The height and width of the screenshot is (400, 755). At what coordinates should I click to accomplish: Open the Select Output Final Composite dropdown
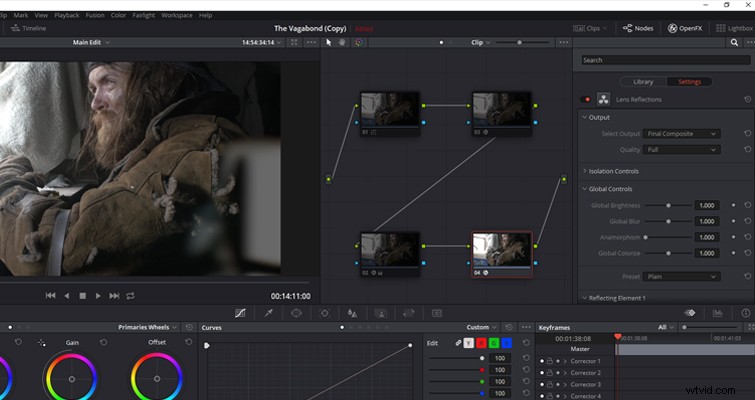click(681, 134)
